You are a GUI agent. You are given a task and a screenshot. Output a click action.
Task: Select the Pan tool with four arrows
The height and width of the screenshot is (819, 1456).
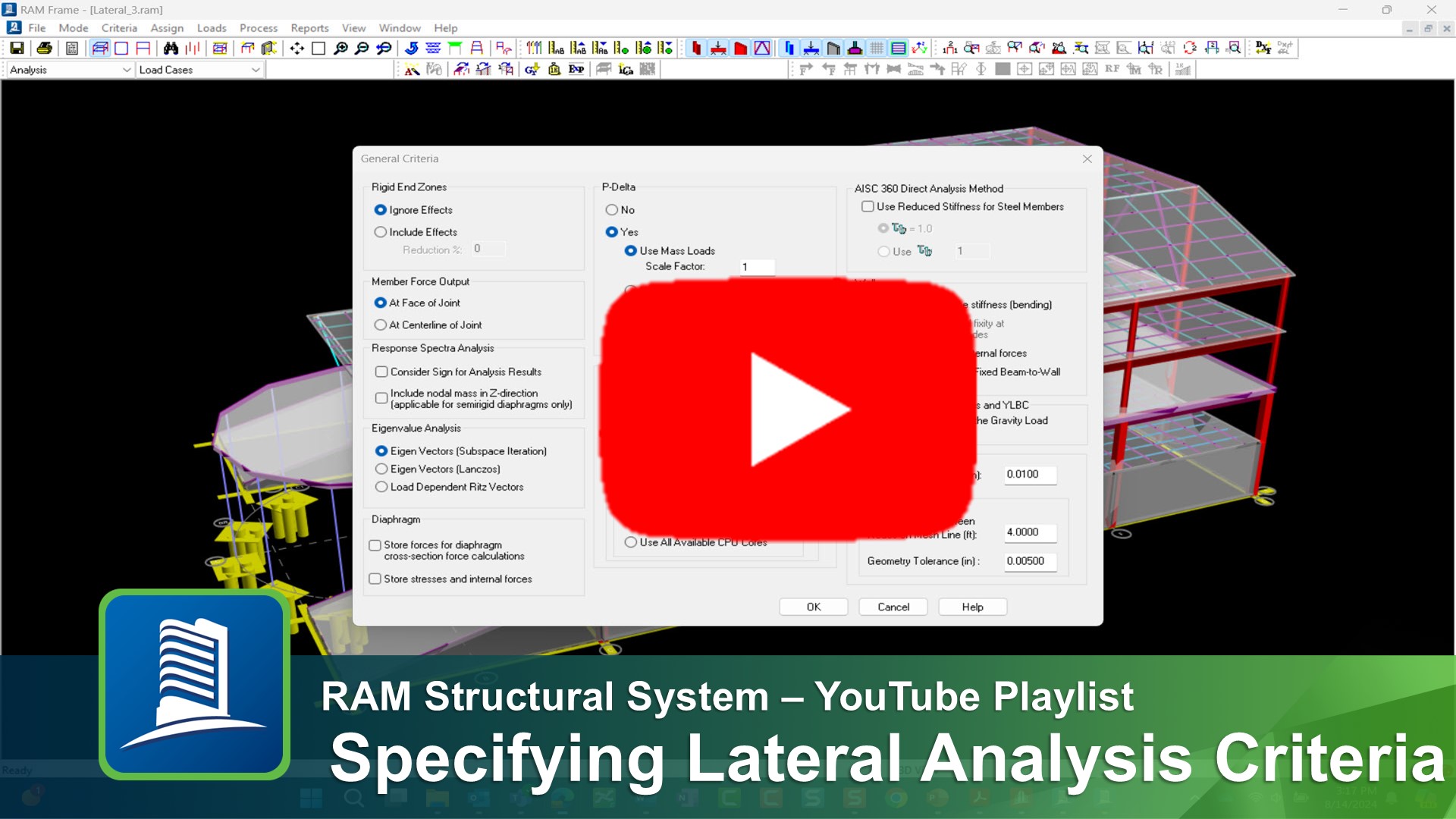pyautogui.click(x=296, y=47)
